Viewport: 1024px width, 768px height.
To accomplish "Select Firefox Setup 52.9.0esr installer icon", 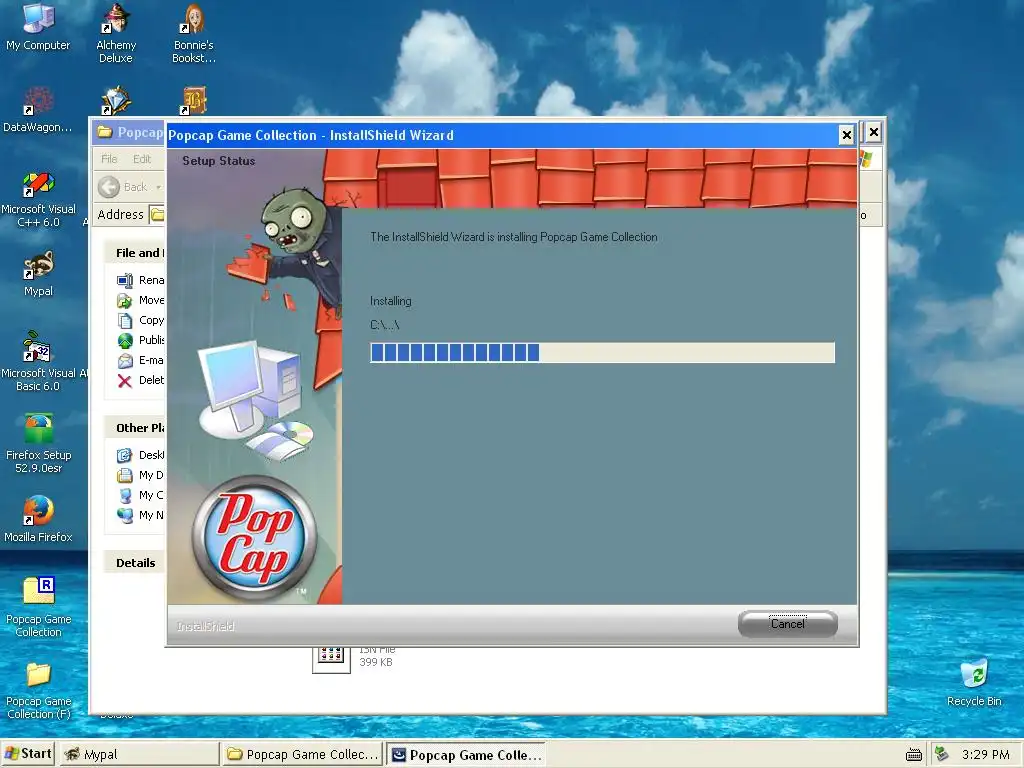I will 38,443.
